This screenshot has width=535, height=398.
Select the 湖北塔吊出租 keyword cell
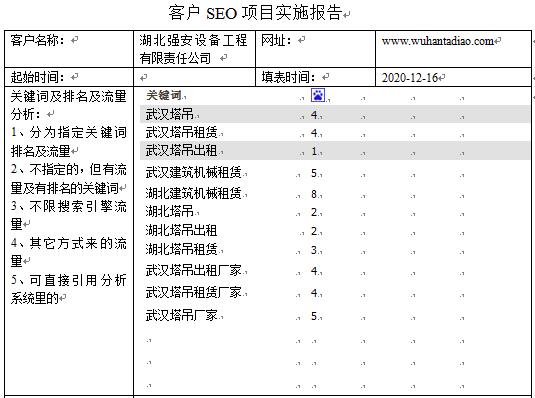click(181, 230)
